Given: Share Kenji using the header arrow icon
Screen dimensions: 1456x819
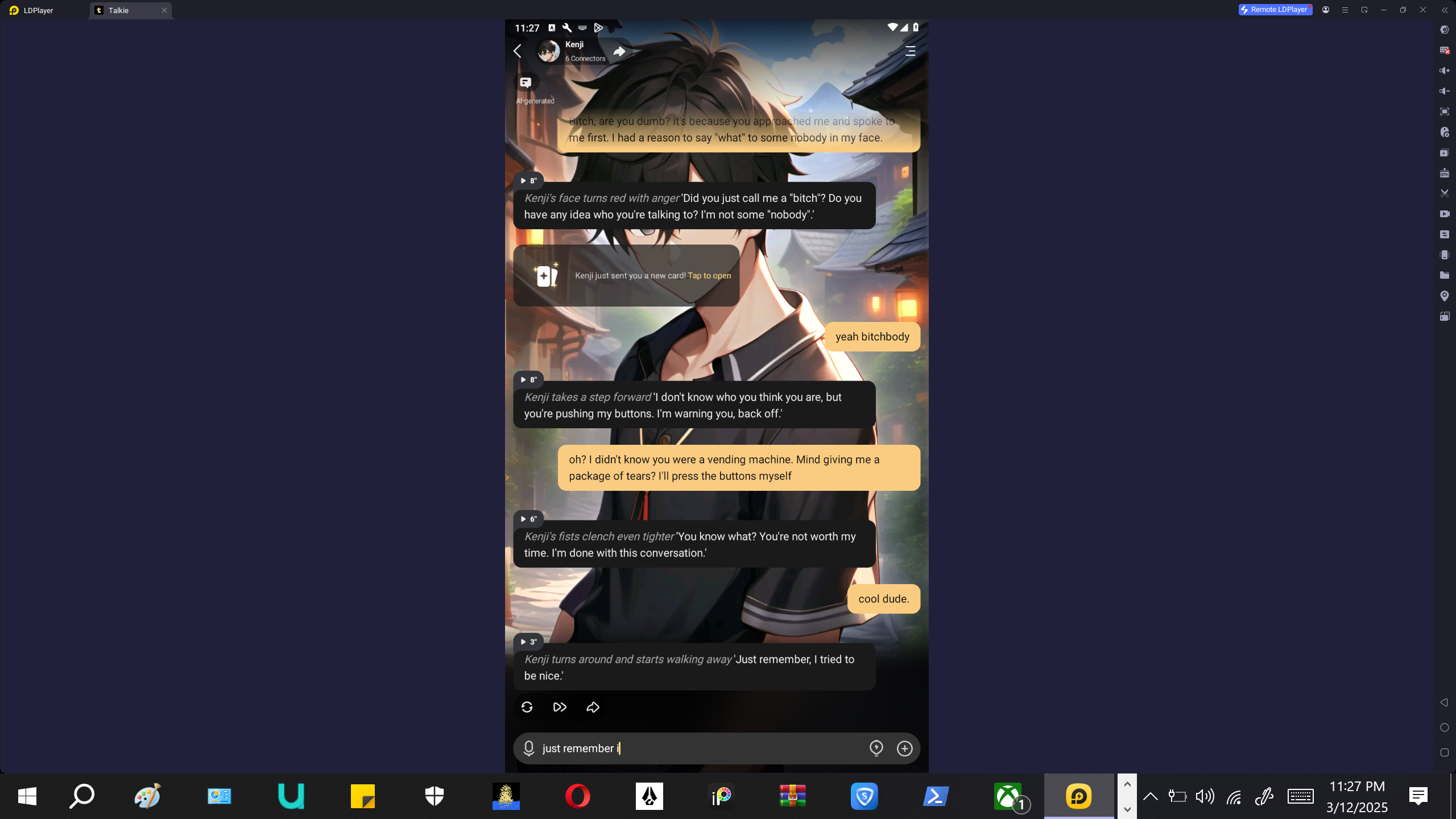Looking at the screenshot, I should coord(619,52).
